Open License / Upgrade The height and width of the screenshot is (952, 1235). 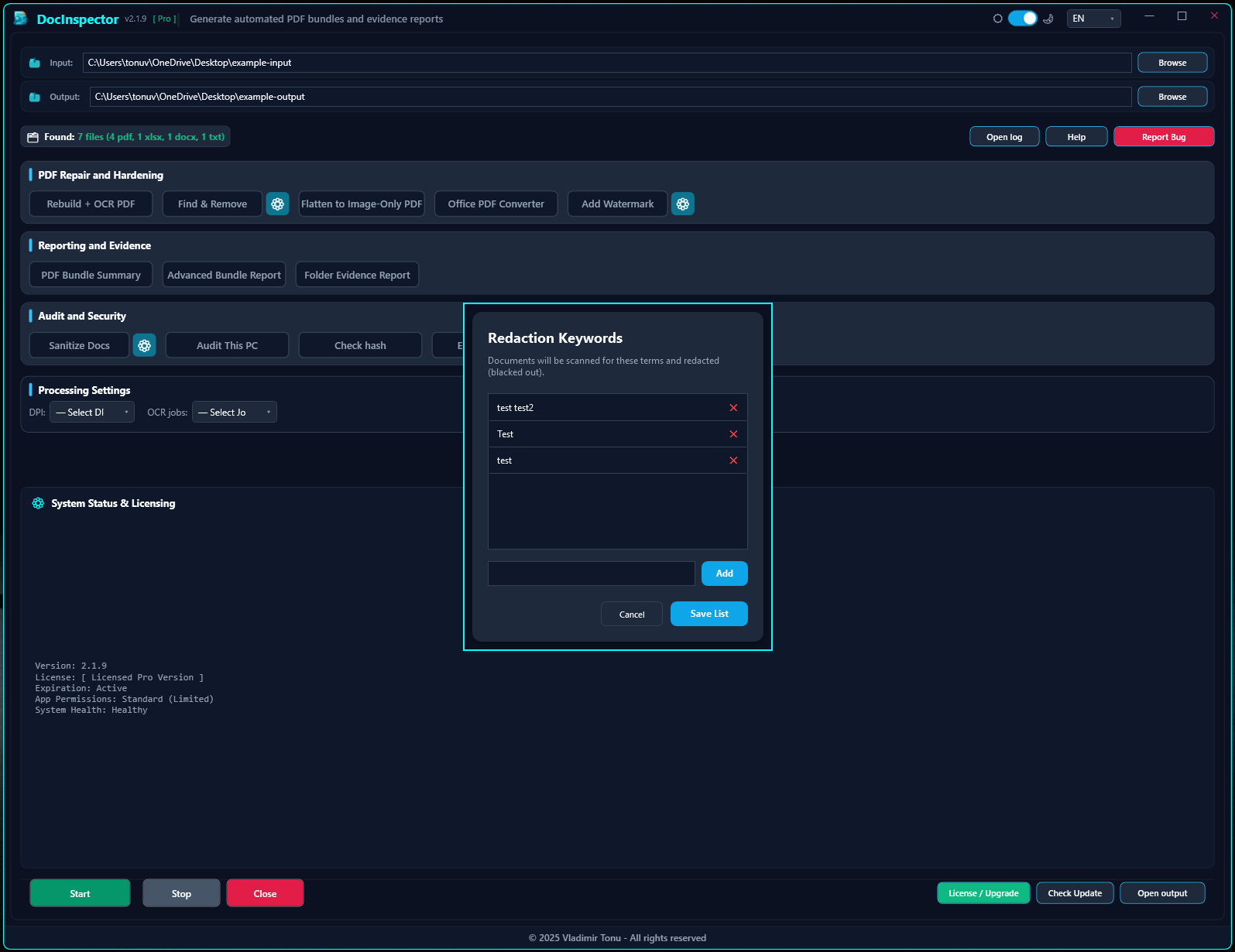pyautogui.click(x=983, y=893)
